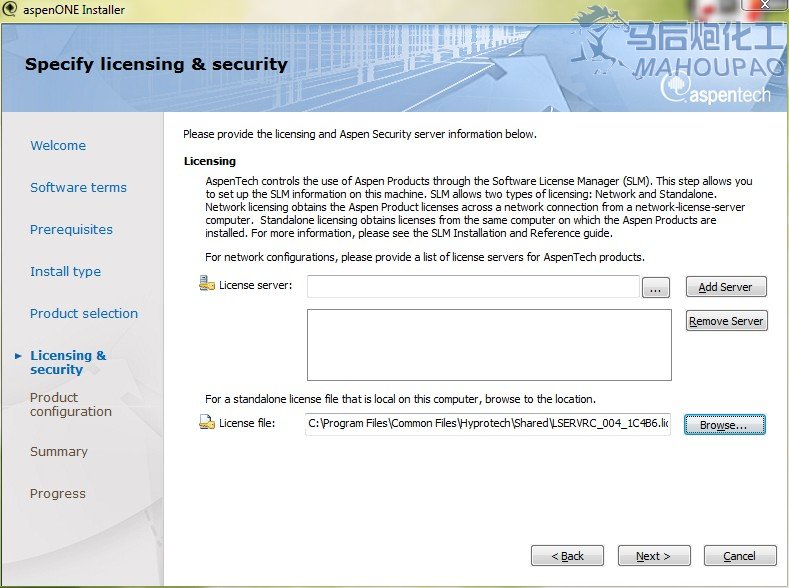Click the aspenONE Installer title bar icon

10,9
